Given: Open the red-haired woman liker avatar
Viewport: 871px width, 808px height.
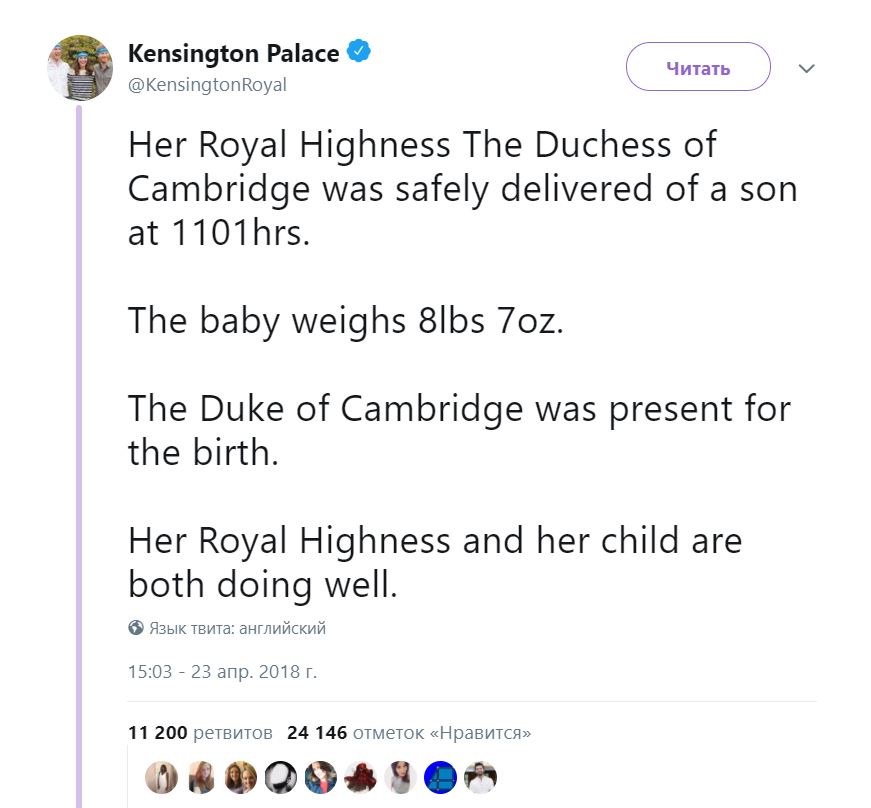Looking at the screenshot, I should pyautogui.click(x=201, y=778).
